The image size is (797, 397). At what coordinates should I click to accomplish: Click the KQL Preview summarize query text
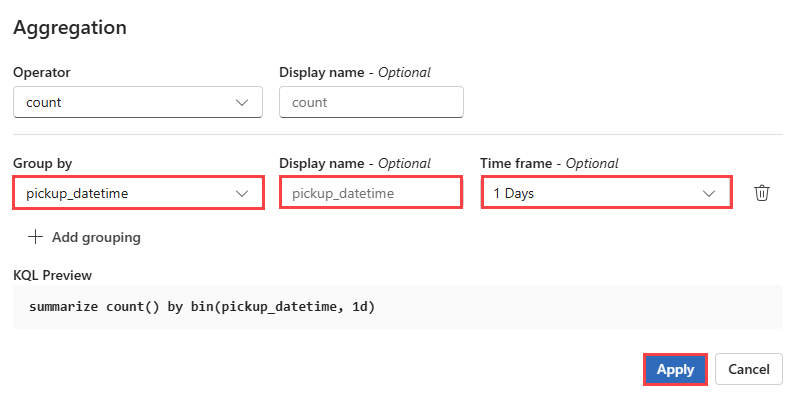[202, 307]
